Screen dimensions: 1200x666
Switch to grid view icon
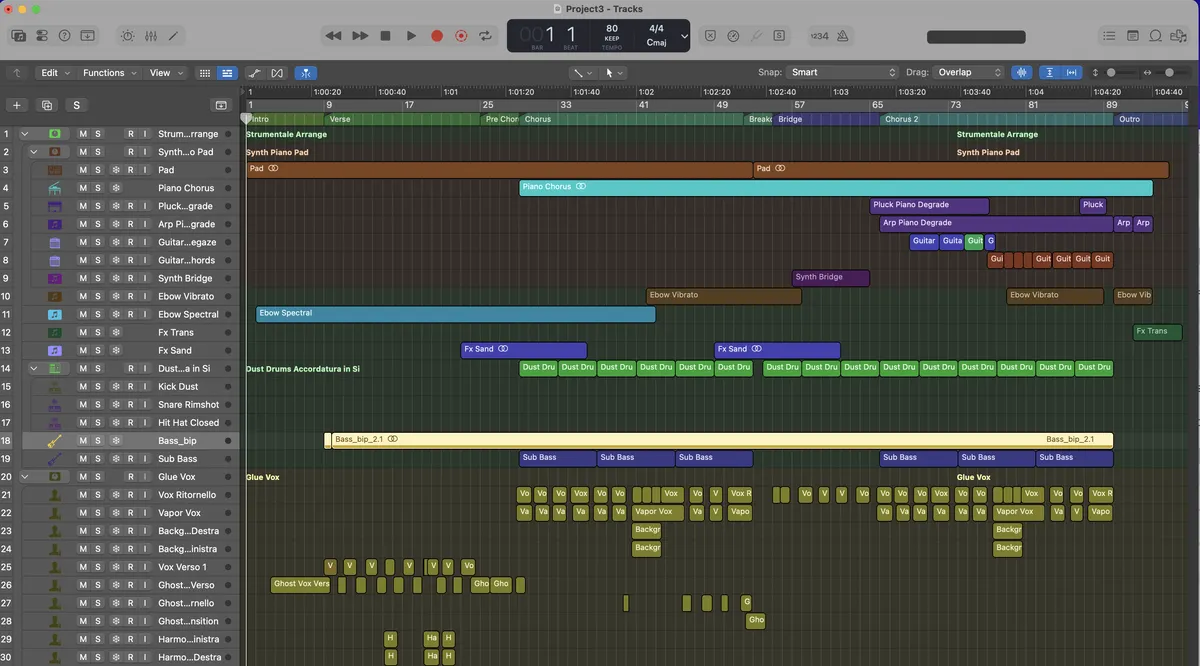pyautogui.click(x=205, y=73)
